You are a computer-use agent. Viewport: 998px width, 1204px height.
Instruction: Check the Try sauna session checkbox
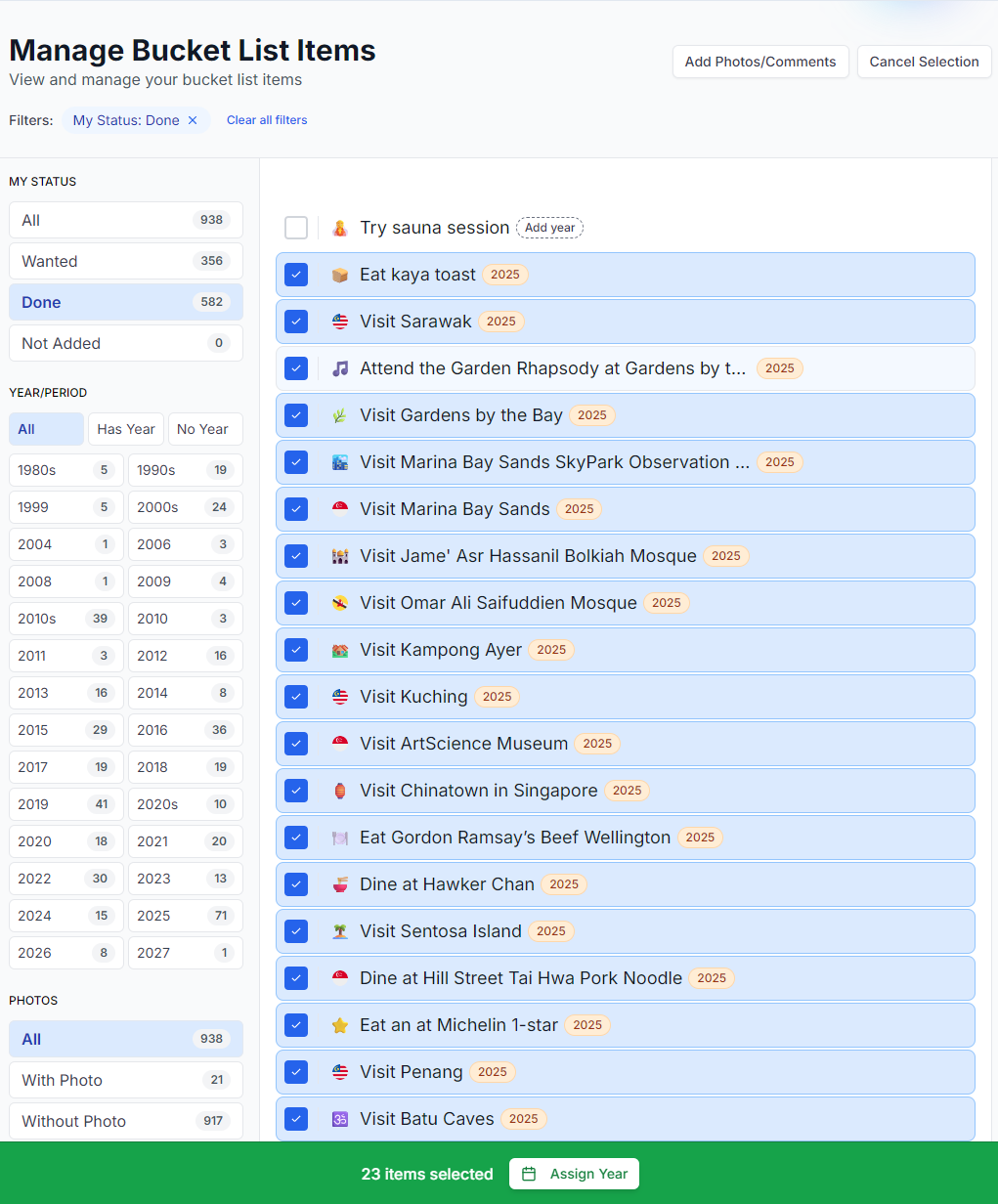296,227
